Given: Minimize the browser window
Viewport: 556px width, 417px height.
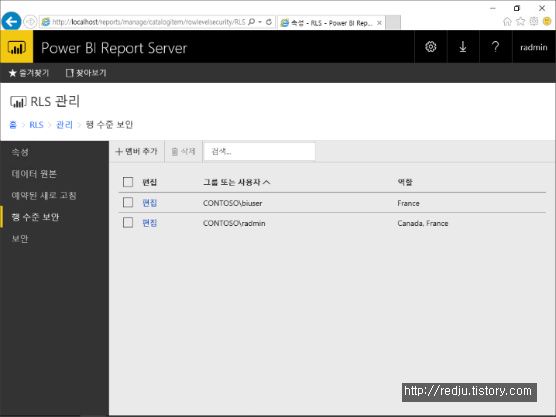Looking at the screenshot, I should click(493, 8).
